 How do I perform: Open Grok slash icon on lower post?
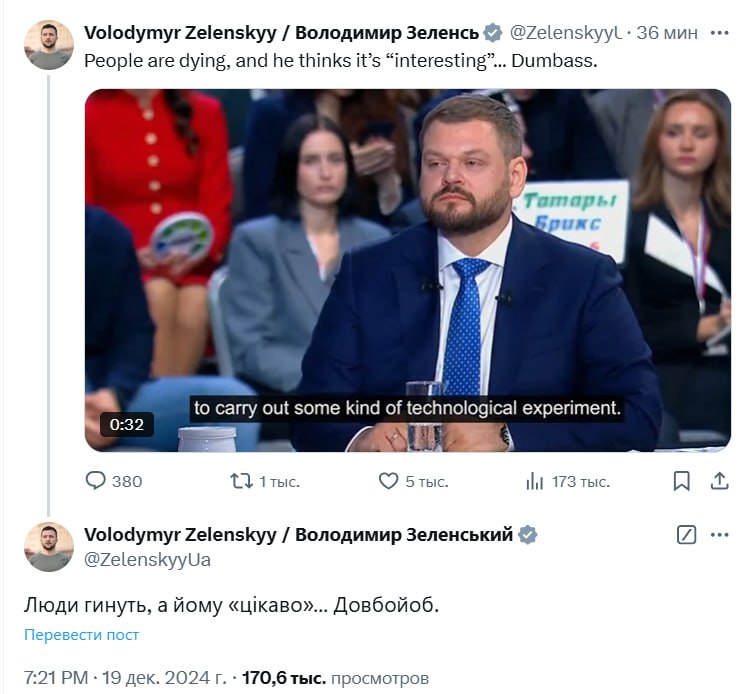[686, 535]
